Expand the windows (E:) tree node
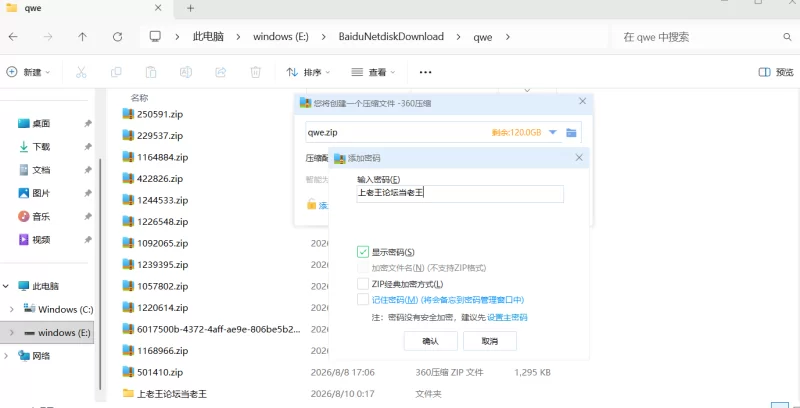The image size is (800, 408). tap(12, 333)
